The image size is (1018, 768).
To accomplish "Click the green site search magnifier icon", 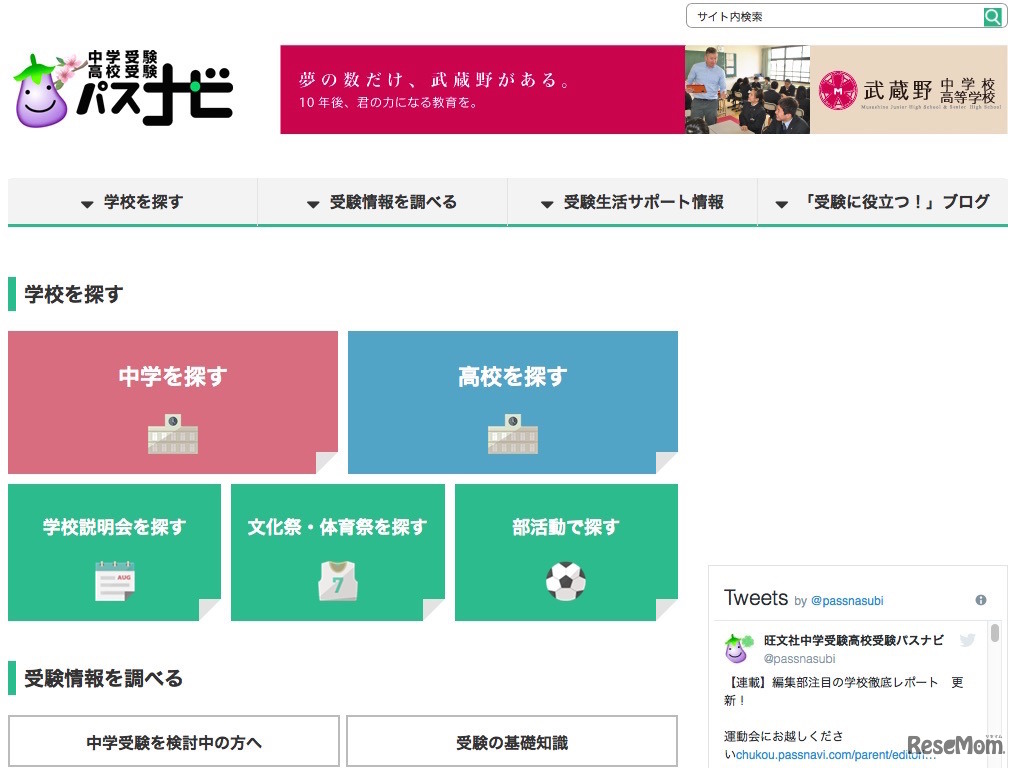I will tap(991, 16).
